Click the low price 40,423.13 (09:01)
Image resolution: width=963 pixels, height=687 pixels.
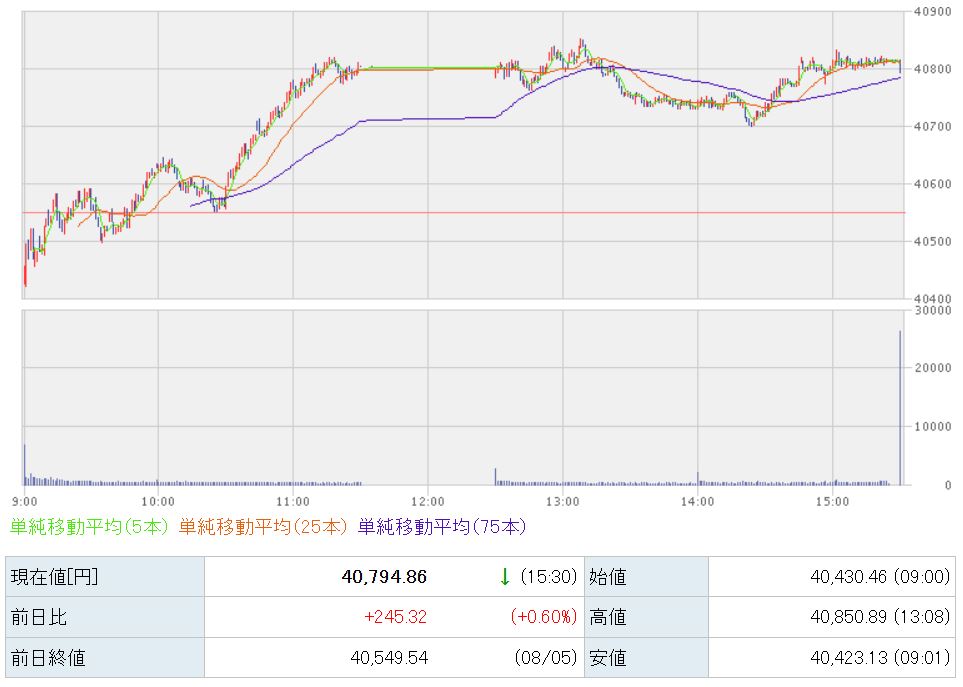[x=879, y=658]
